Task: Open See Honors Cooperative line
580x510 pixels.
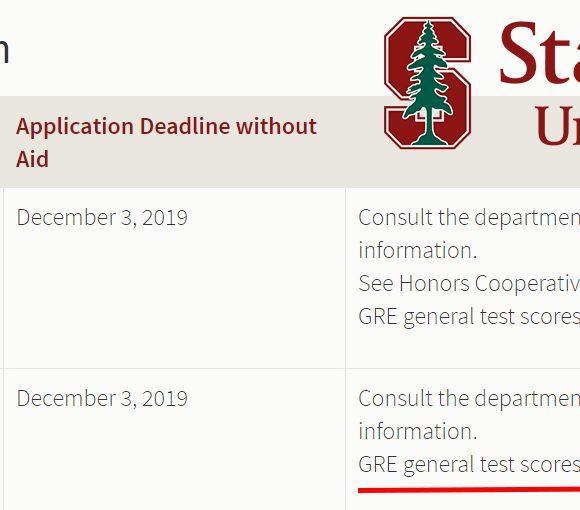Action: click(x=469, y=284)
